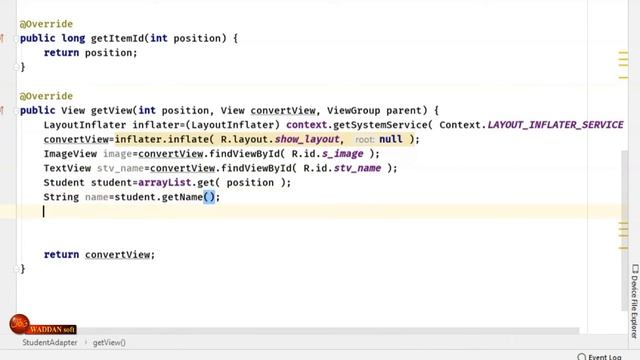This screenshot has width=640, height=360.
Task: Click the getItemId method name
Action: click(117, 38)
